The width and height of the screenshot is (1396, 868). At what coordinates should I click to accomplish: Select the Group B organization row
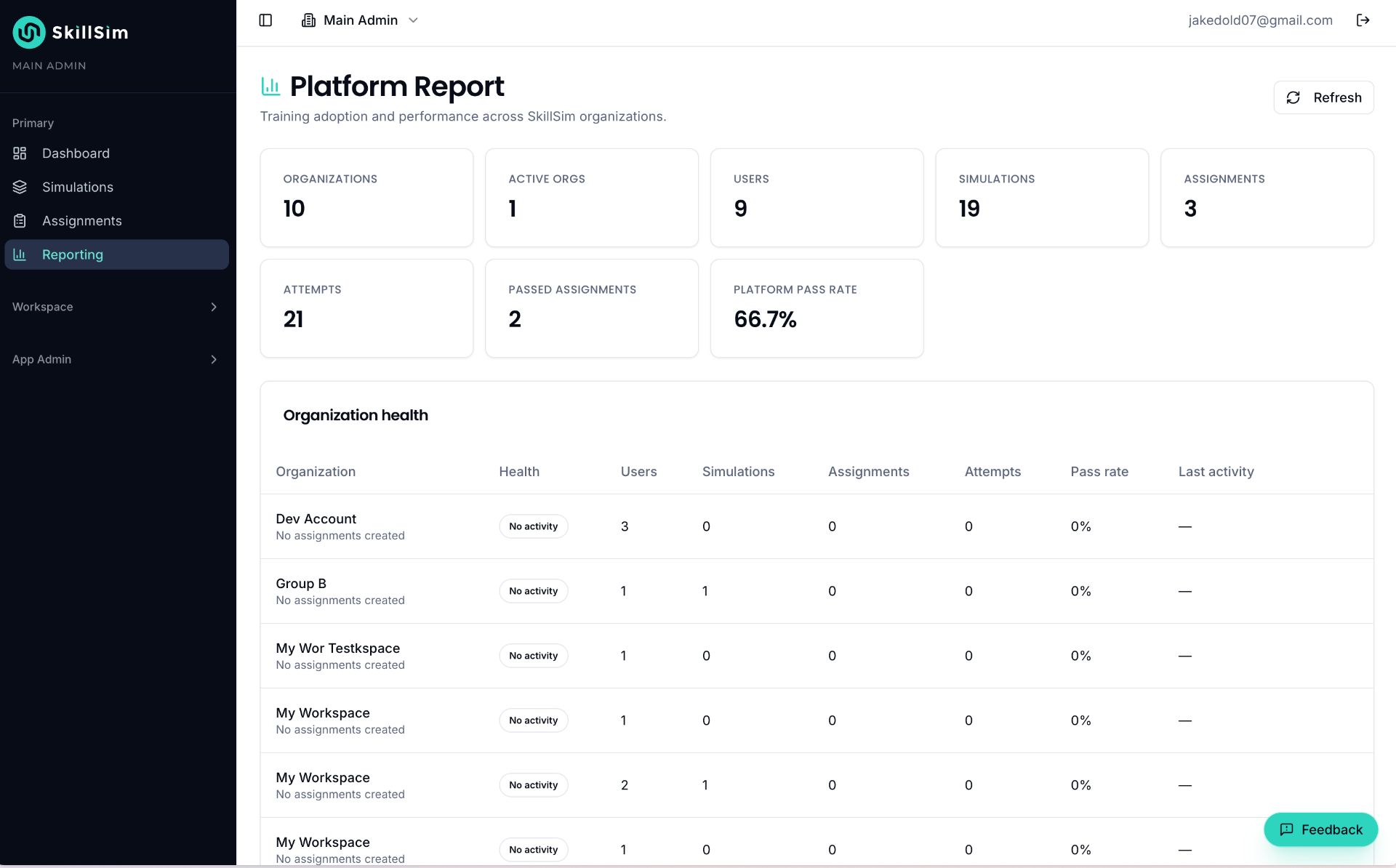click(x=817, y=591)
